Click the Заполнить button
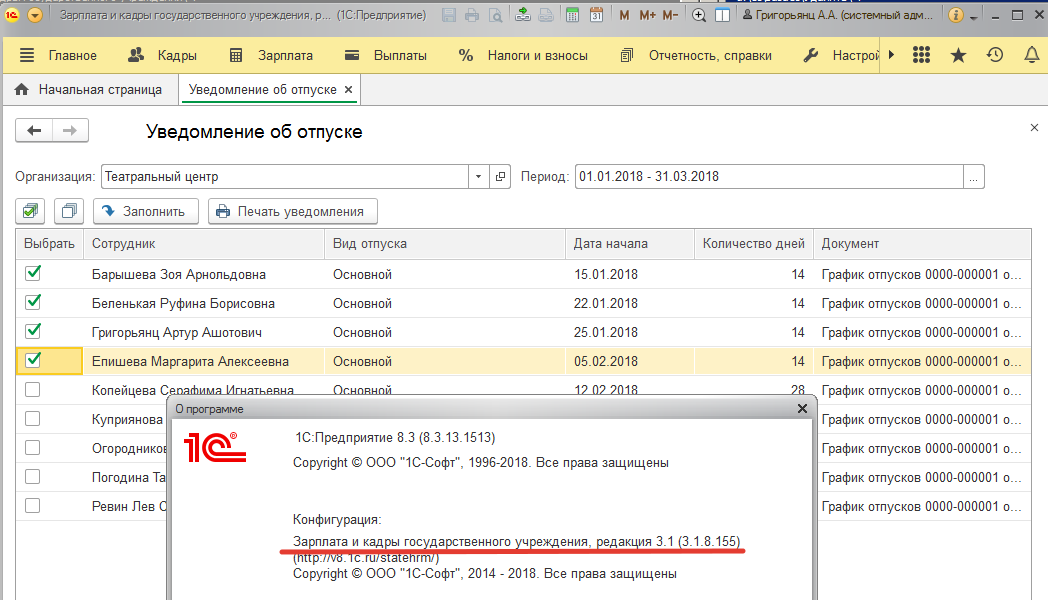1048x600 pixels. point(146,211)
